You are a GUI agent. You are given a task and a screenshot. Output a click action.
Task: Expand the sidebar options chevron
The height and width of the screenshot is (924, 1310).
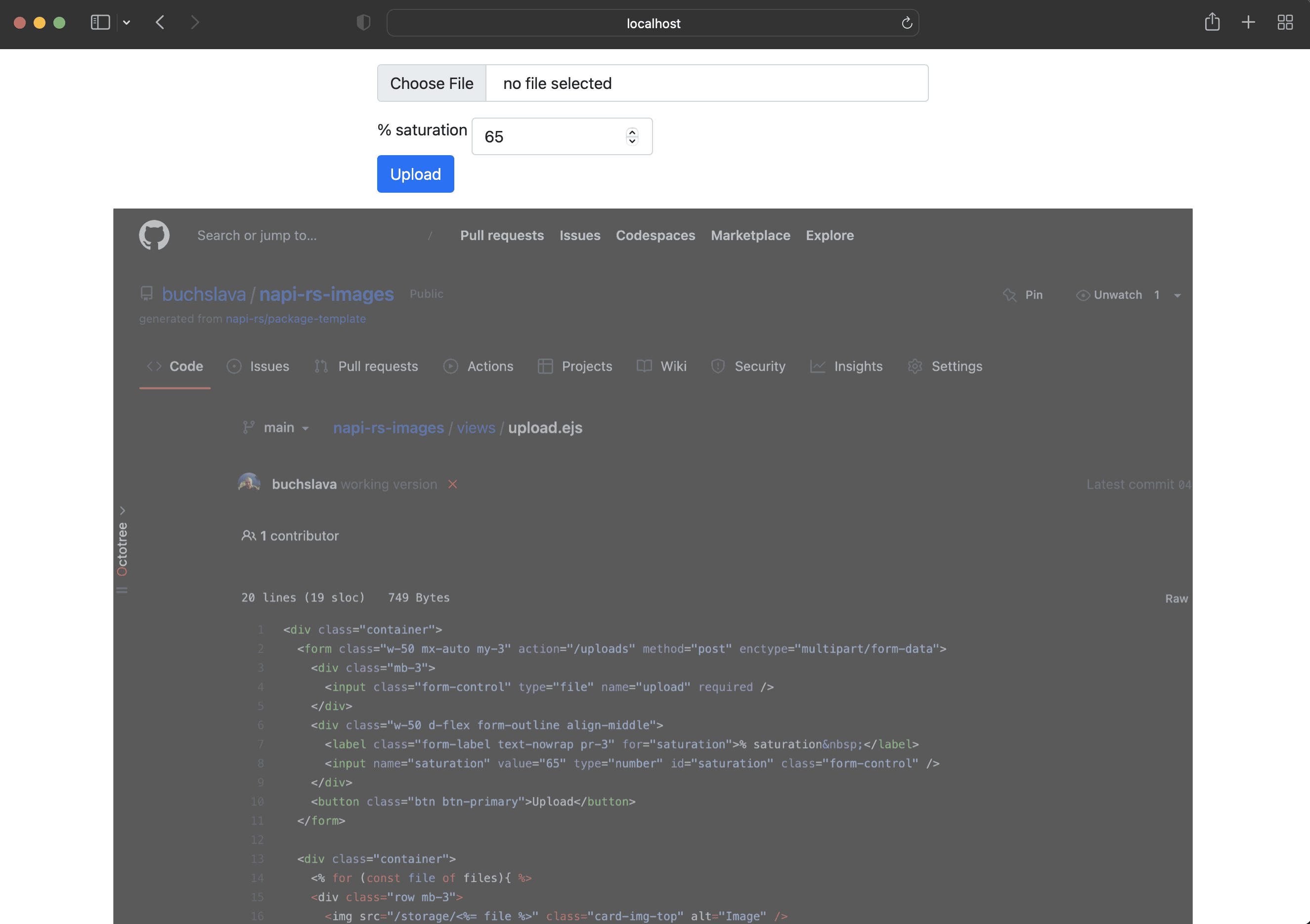tap(127, 23)
